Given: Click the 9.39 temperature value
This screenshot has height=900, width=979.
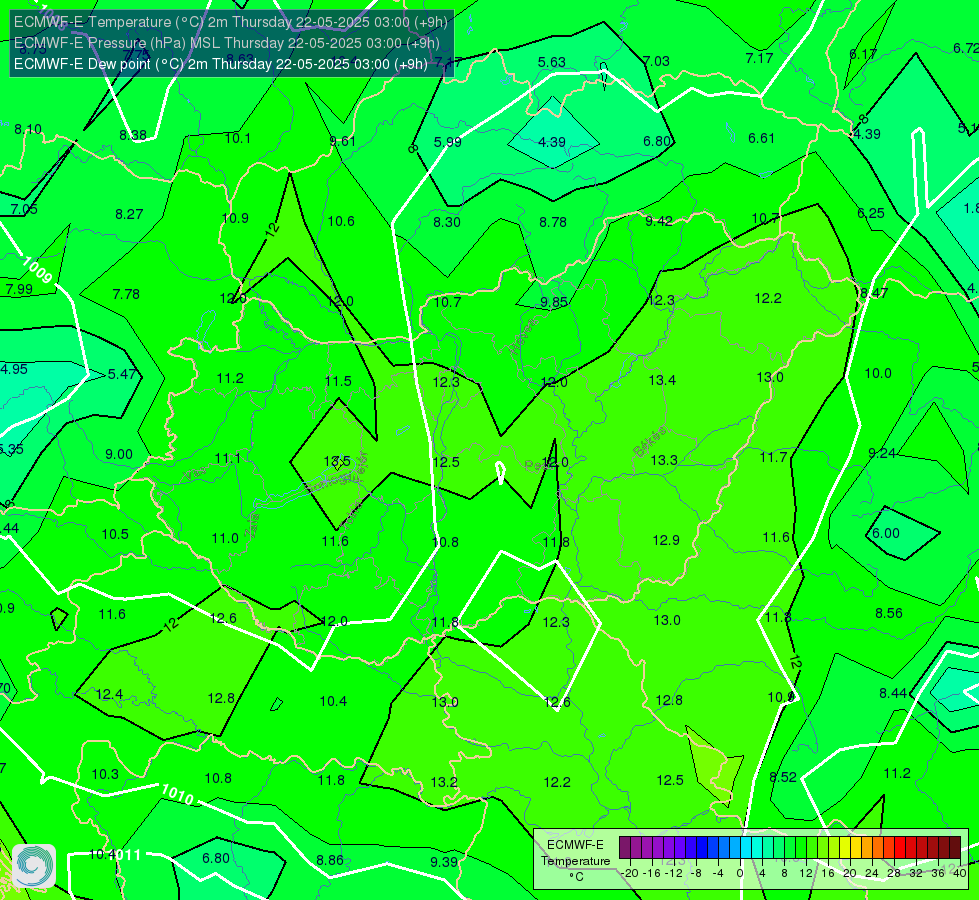Looking at the screenshot, I should (x=444, y=863).
